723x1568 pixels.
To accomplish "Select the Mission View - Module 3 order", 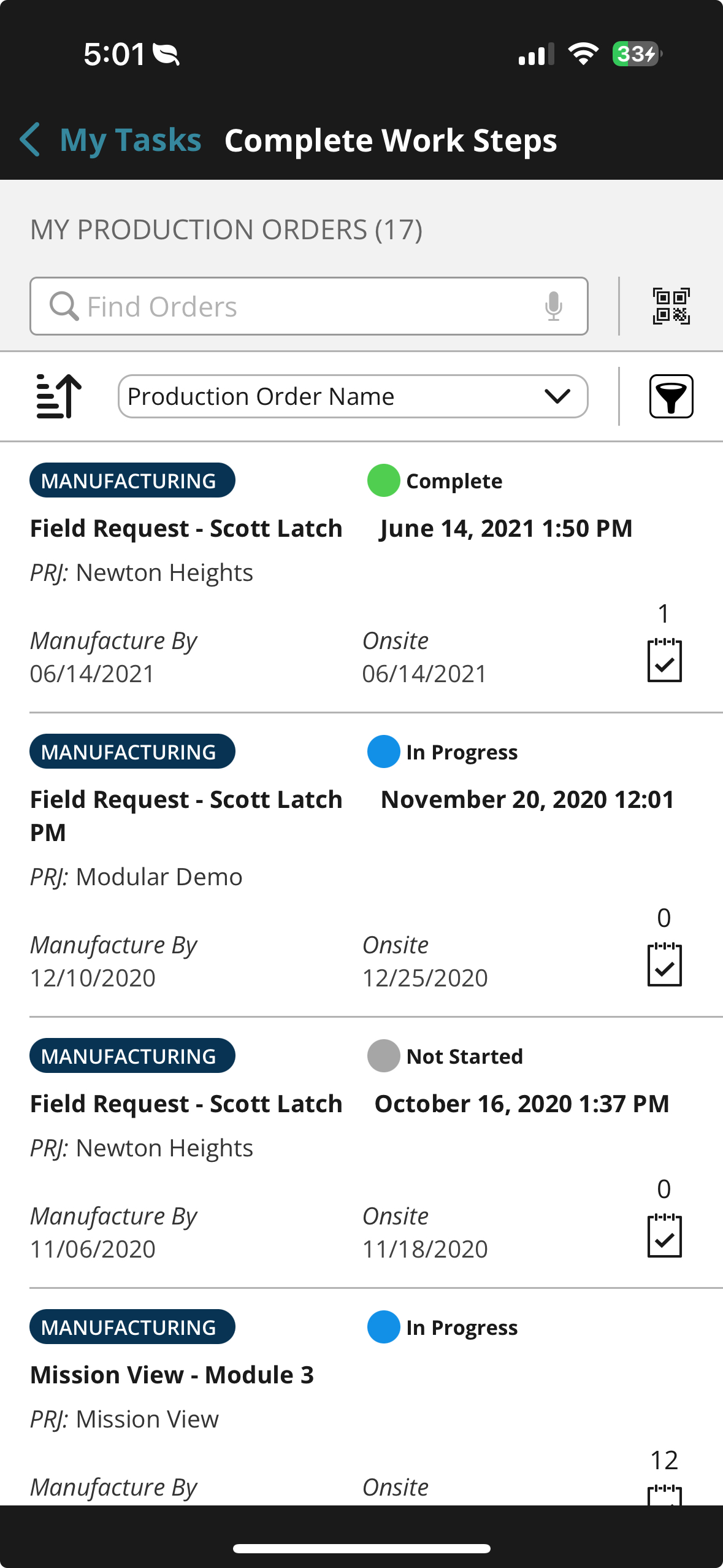I will point(172,1375).
